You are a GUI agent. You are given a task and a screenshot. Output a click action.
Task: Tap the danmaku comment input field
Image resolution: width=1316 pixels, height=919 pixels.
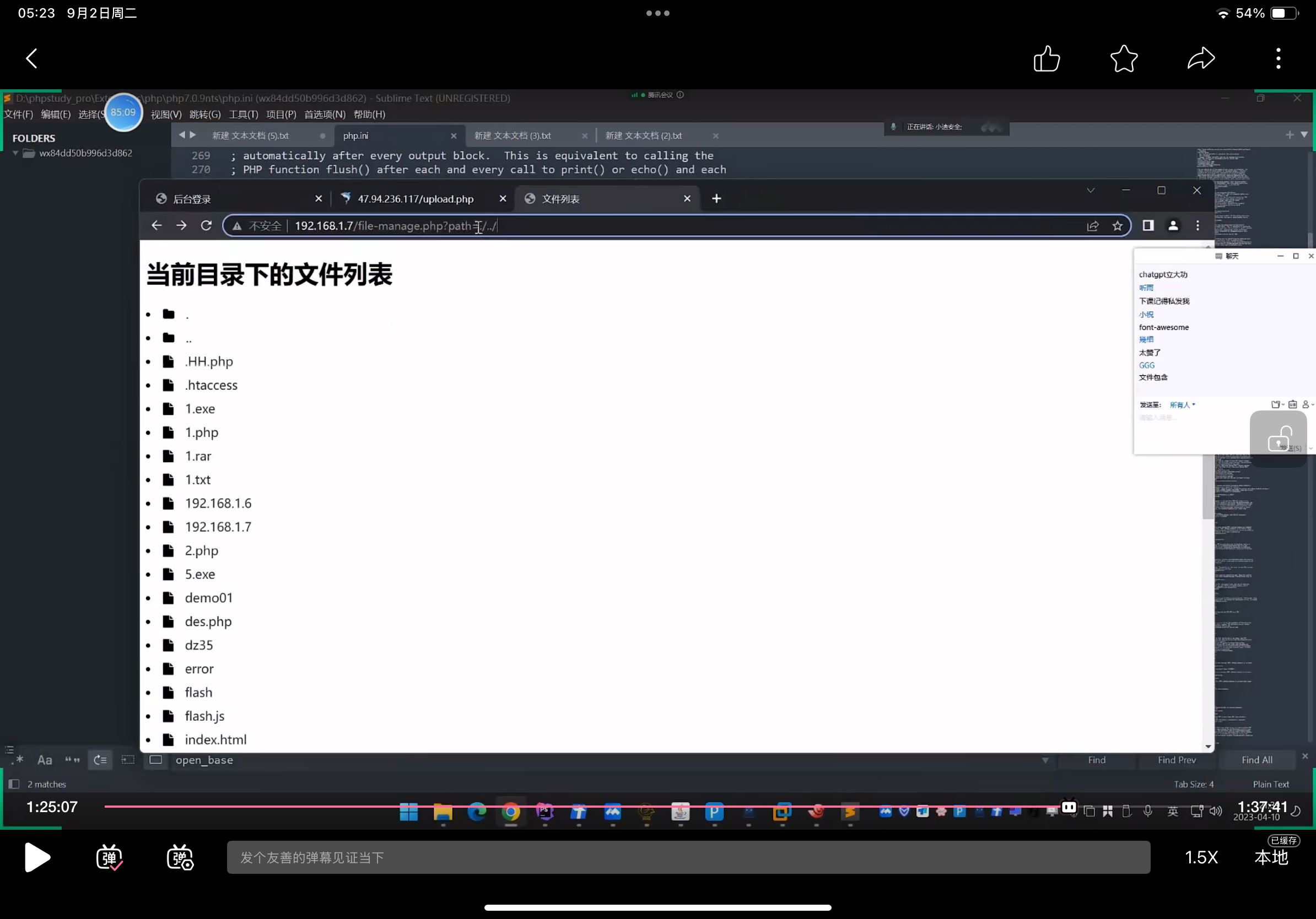pos(688,857)
